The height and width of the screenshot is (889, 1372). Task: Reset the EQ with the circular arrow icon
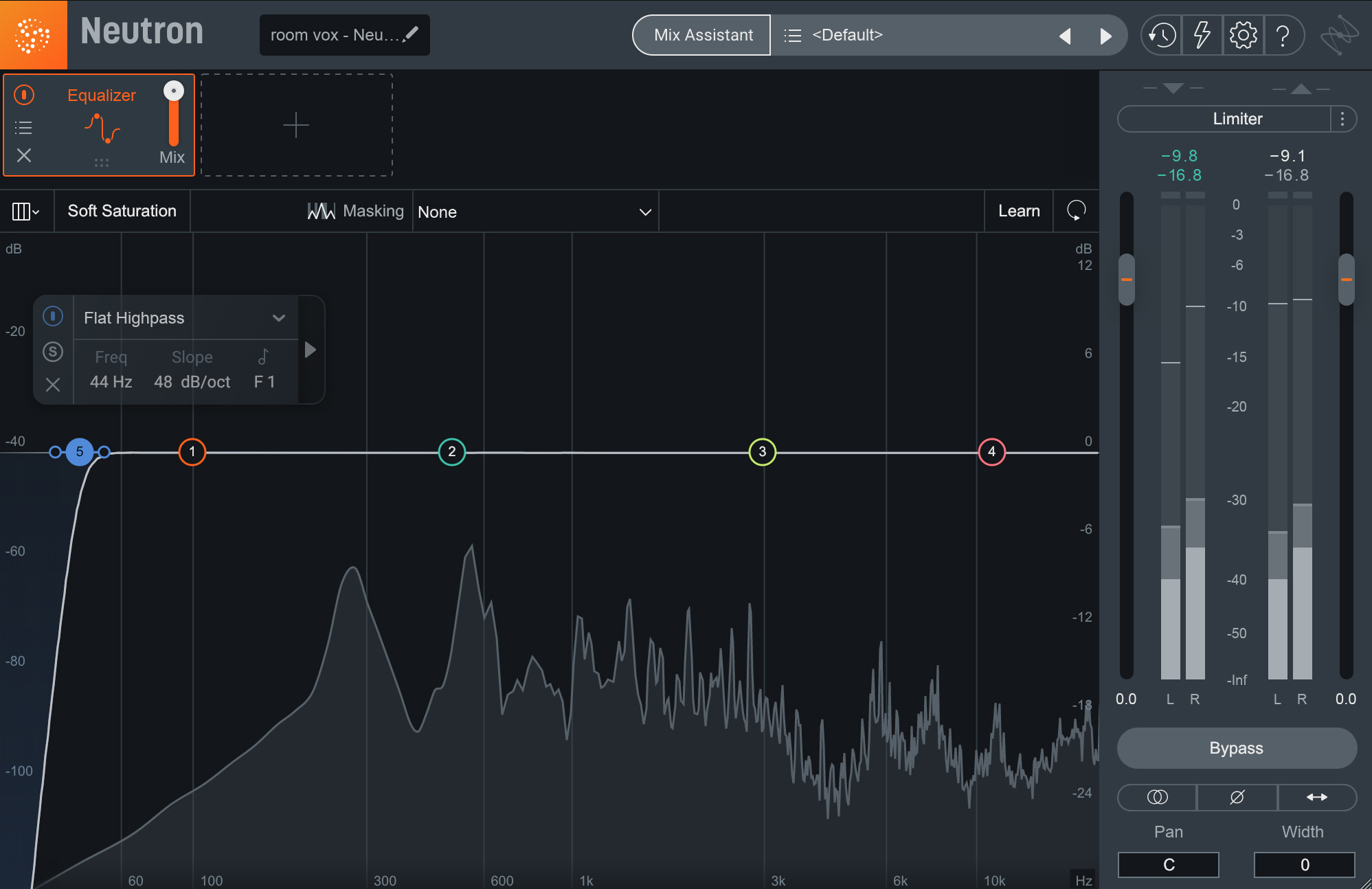(x=1076, y=211)
